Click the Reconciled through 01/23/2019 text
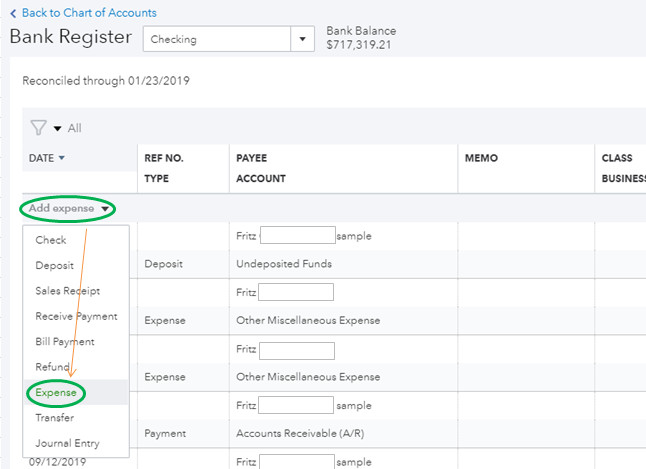Image resolution: width=646 pixels, height=469 pixels. coord(106,81)
